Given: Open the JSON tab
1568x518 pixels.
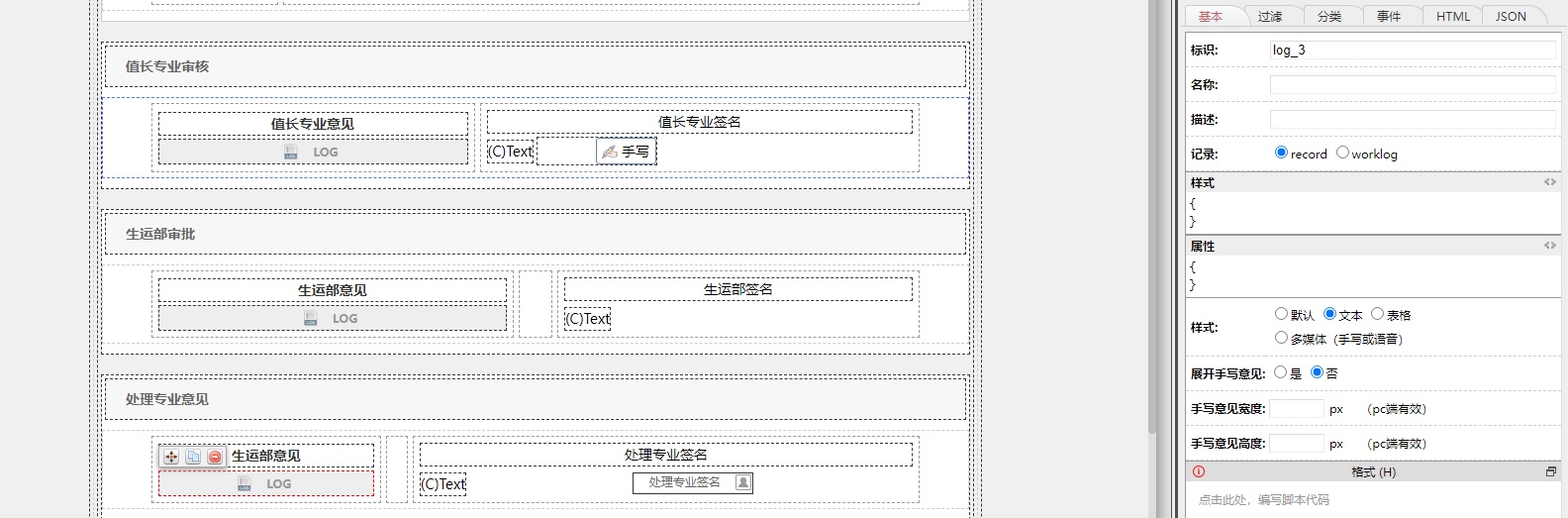Looking at the screenshot, I should click(x=1511, y=16).
